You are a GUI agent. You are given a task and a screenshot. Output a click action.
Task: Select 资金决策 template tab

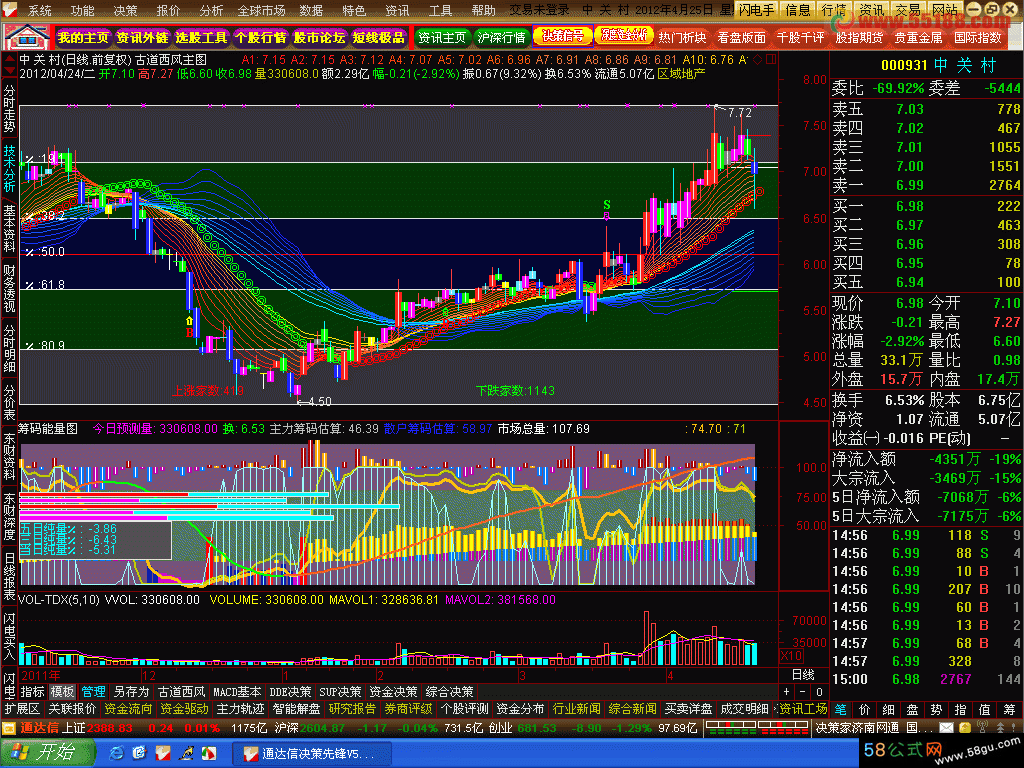pyautogui.click(x=393, y=692)
